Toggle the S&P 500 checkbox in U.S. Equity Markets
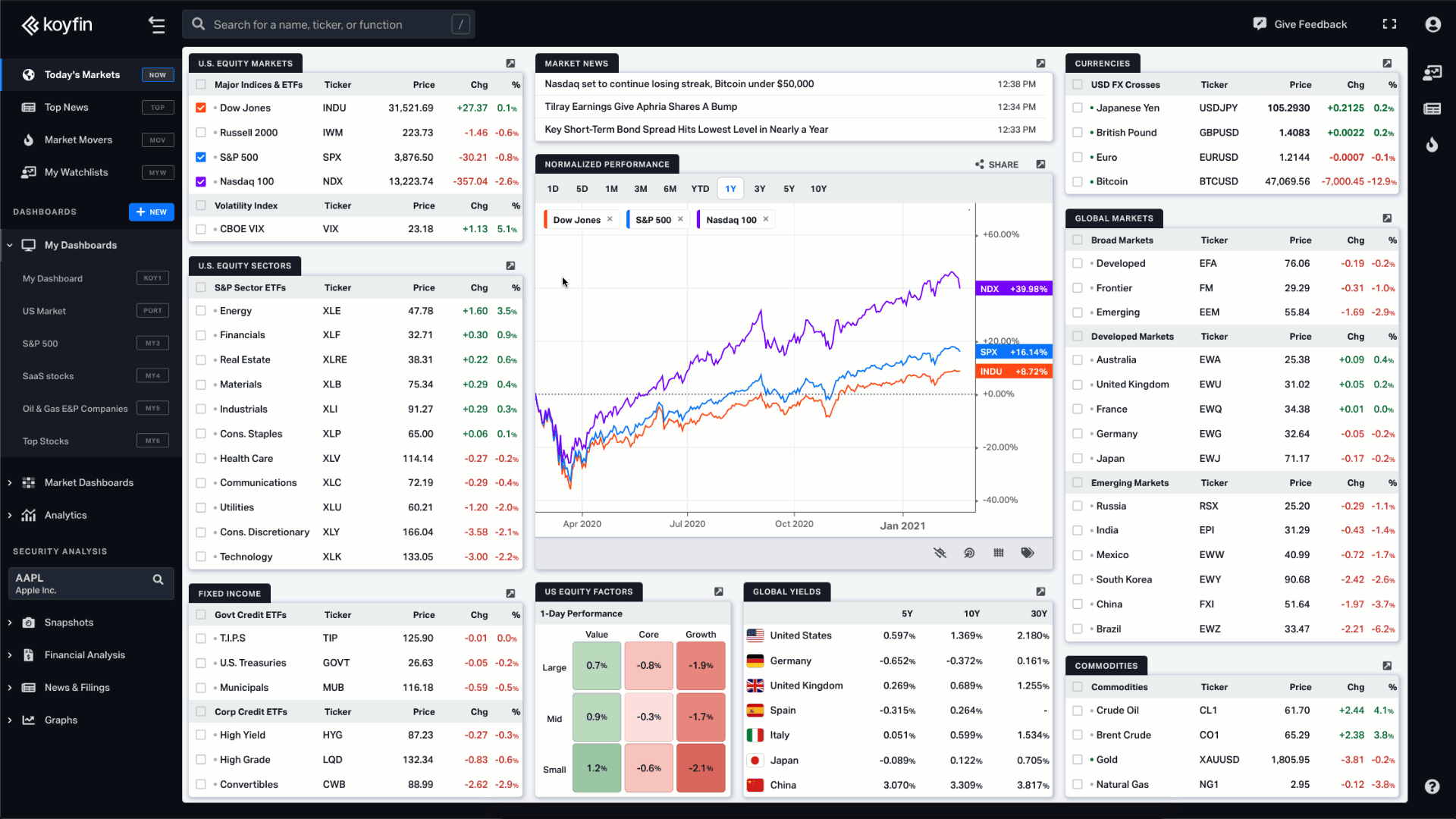Screen dimensions: 1456x819 [202, 157]
